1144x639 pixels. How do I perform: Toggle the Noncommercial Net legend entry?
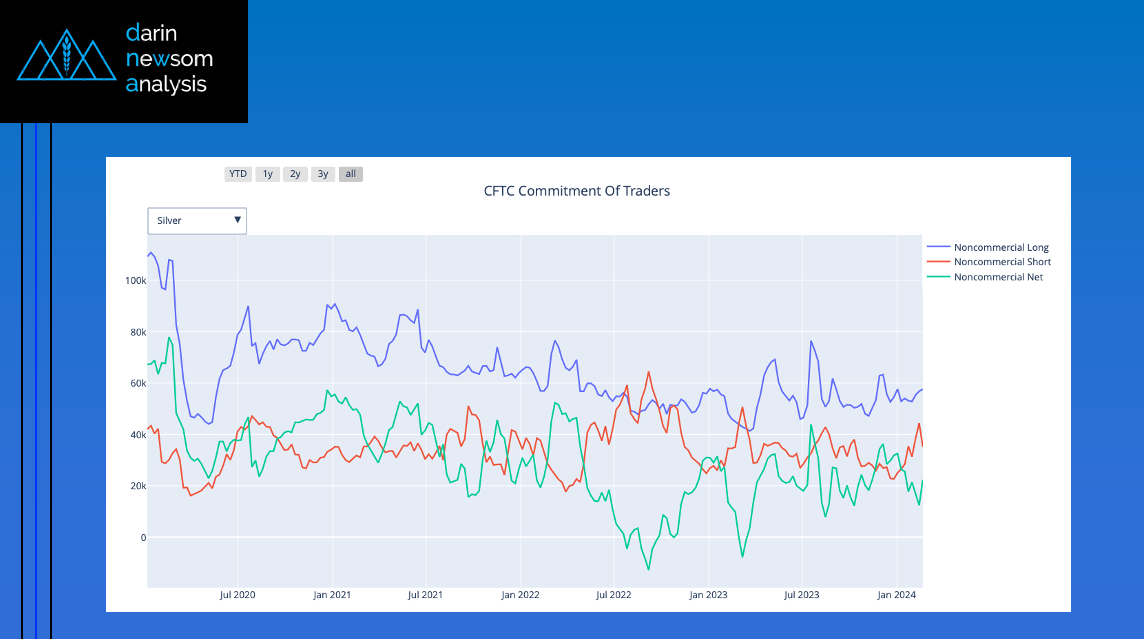(998, 277)
